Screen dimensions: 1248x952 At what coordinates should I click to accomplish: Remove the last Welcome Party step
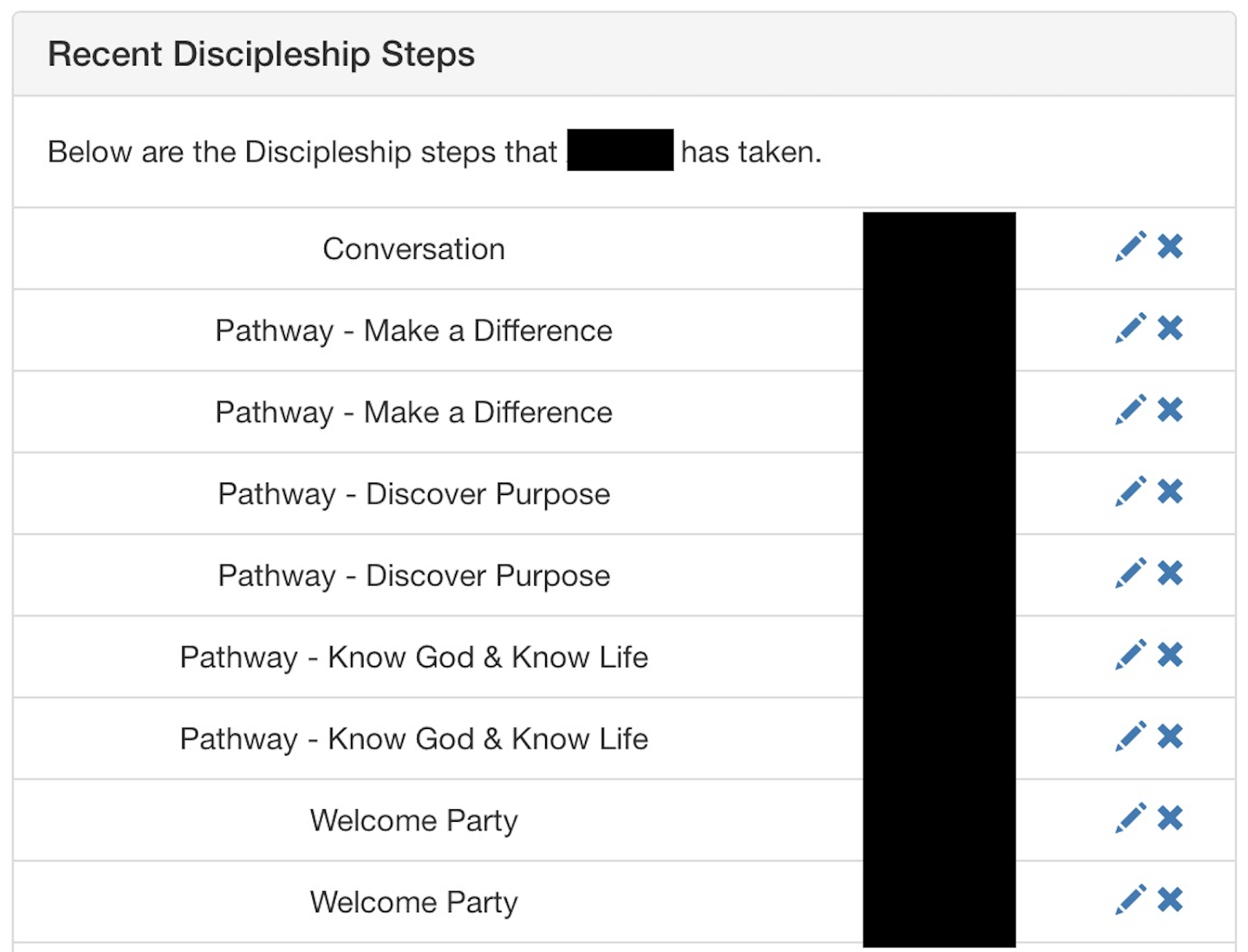click(x=1170, y=900)
